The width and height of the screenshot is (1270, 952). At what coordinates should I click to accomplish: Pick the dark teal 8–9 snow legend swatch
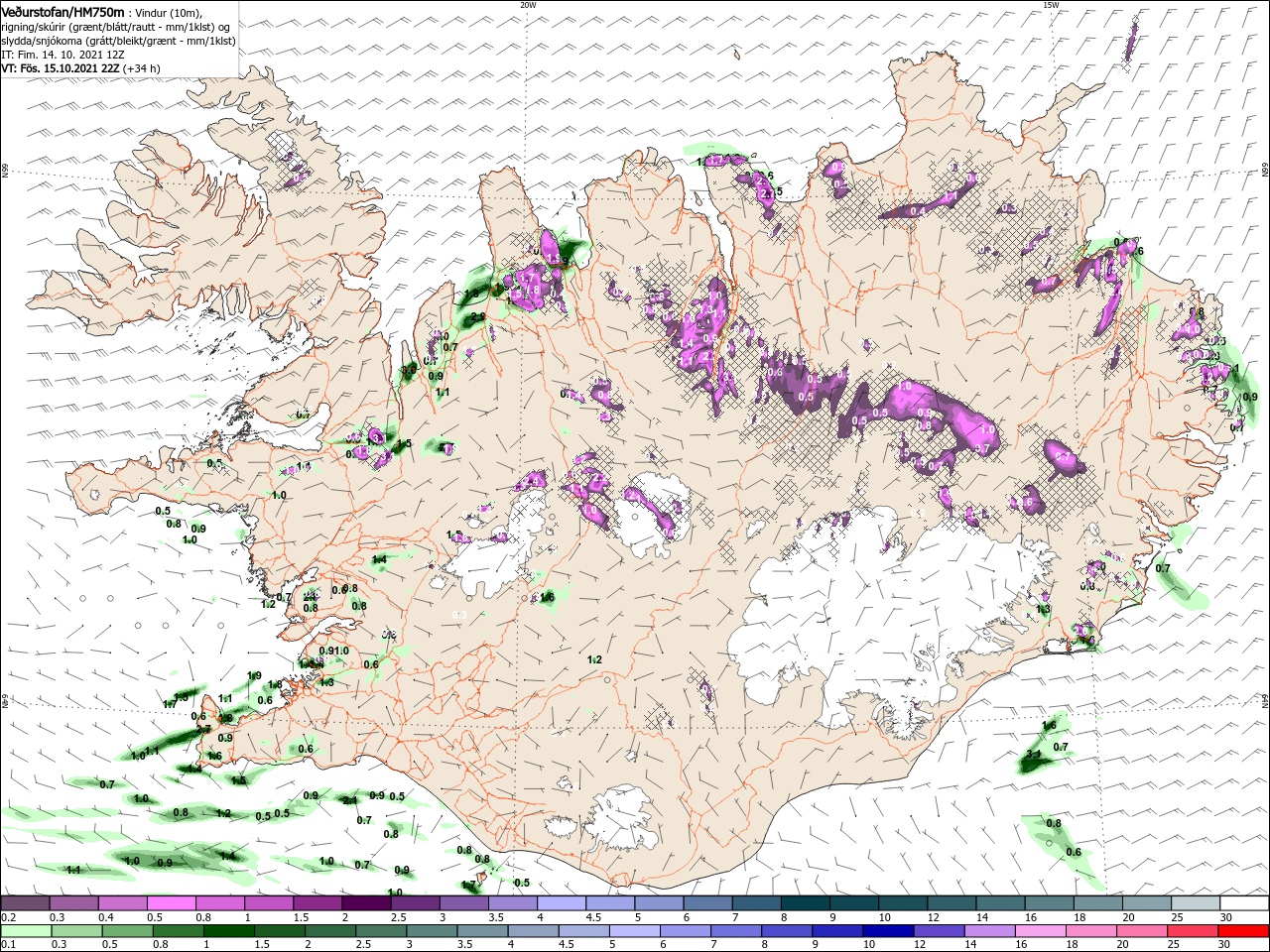pos(806,903)
